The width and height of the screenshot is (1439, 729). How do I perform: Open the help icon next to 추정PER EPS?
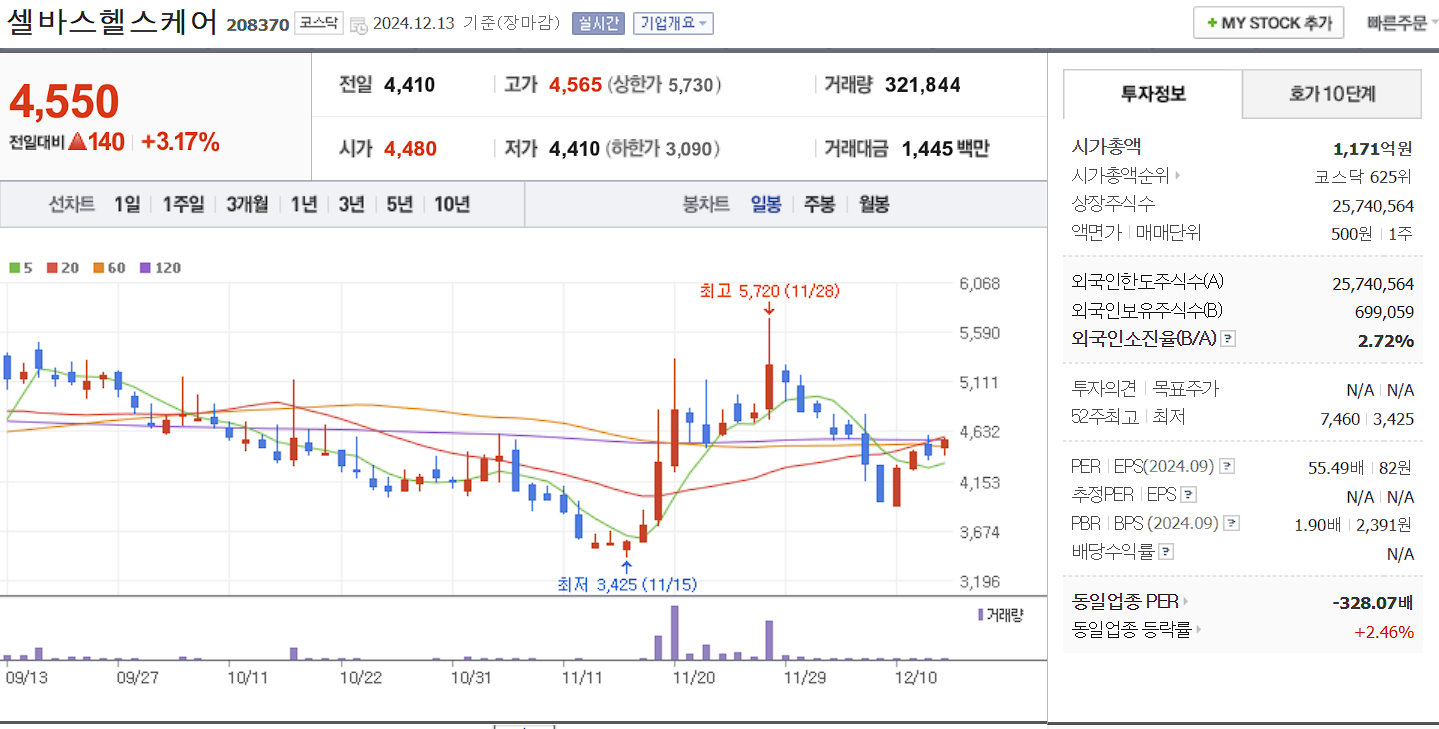point(1188,495)
